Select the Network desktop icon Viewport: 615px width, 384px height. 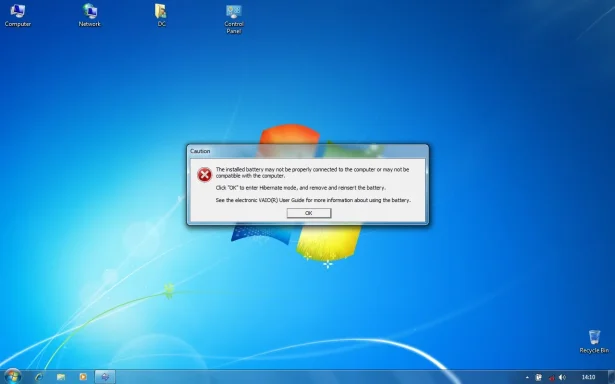pos(89,16)
